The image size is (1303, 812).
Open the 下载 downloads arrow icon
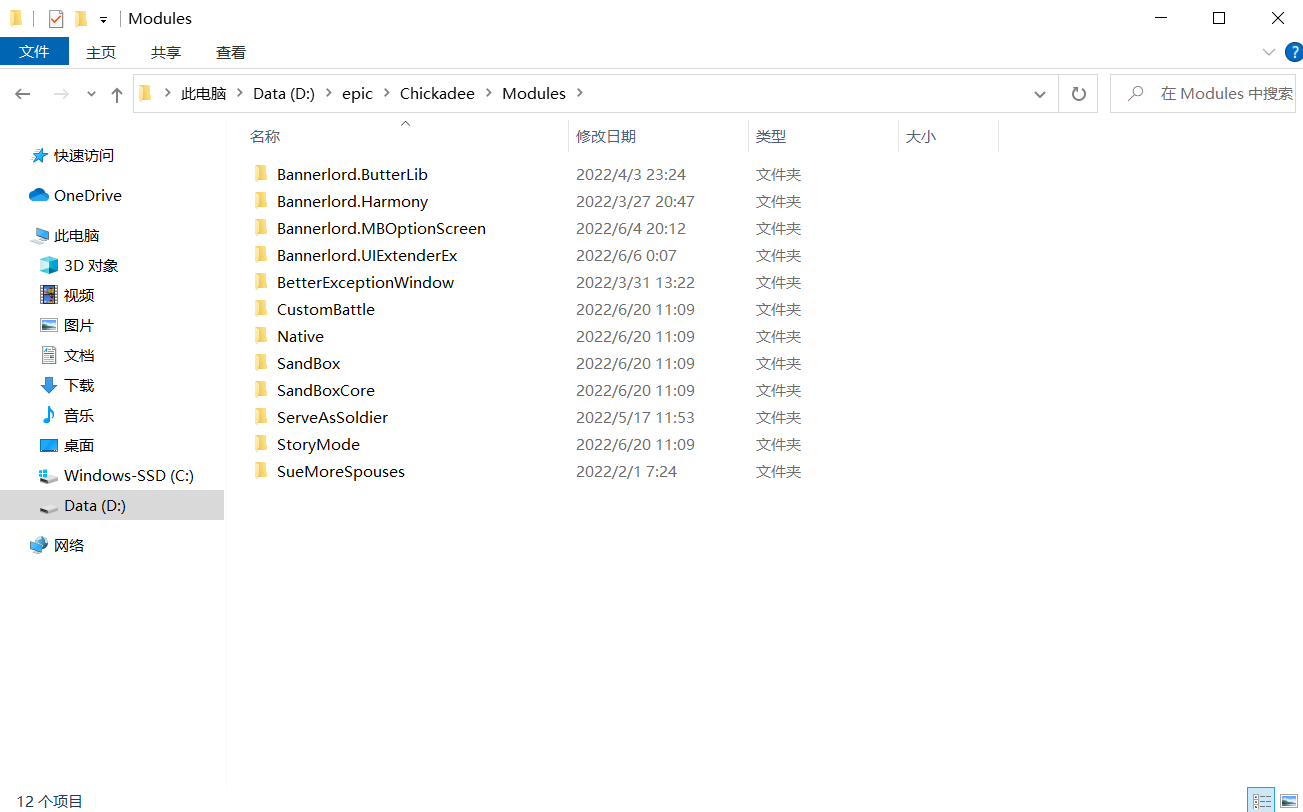click(49, 385)
